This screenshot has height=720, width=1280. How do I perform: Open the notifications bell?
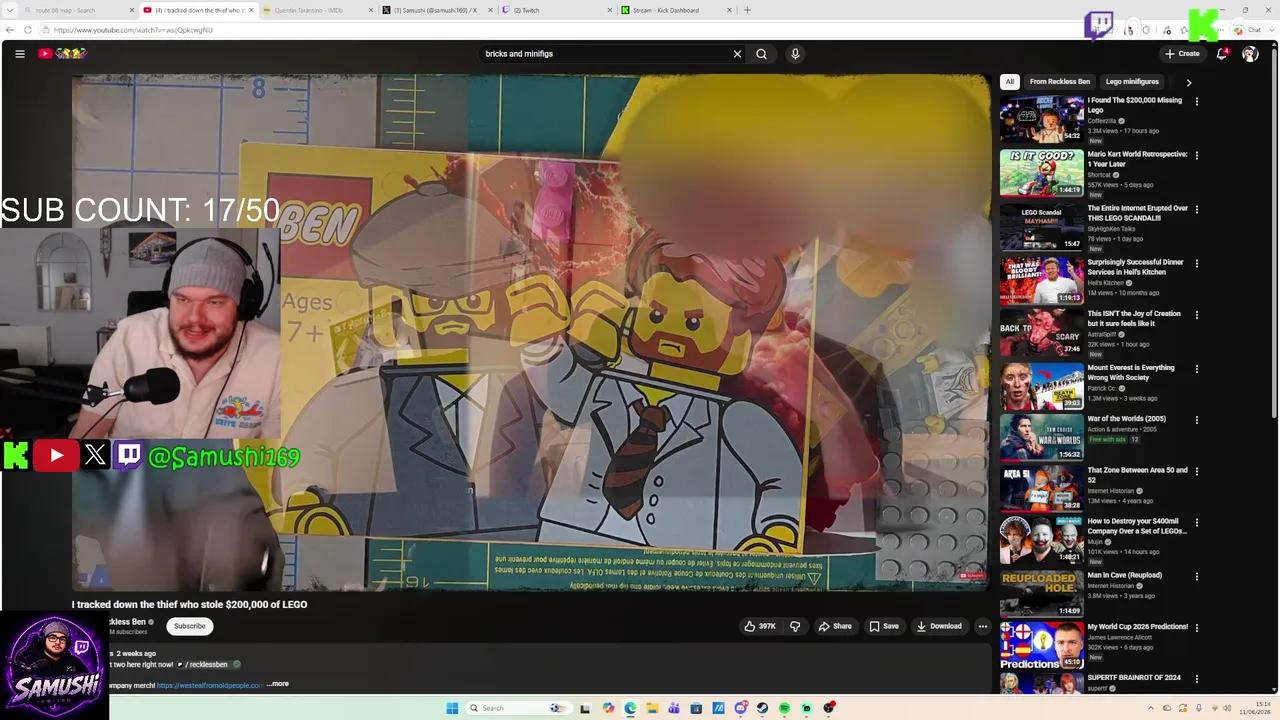tap(1222, 54)
